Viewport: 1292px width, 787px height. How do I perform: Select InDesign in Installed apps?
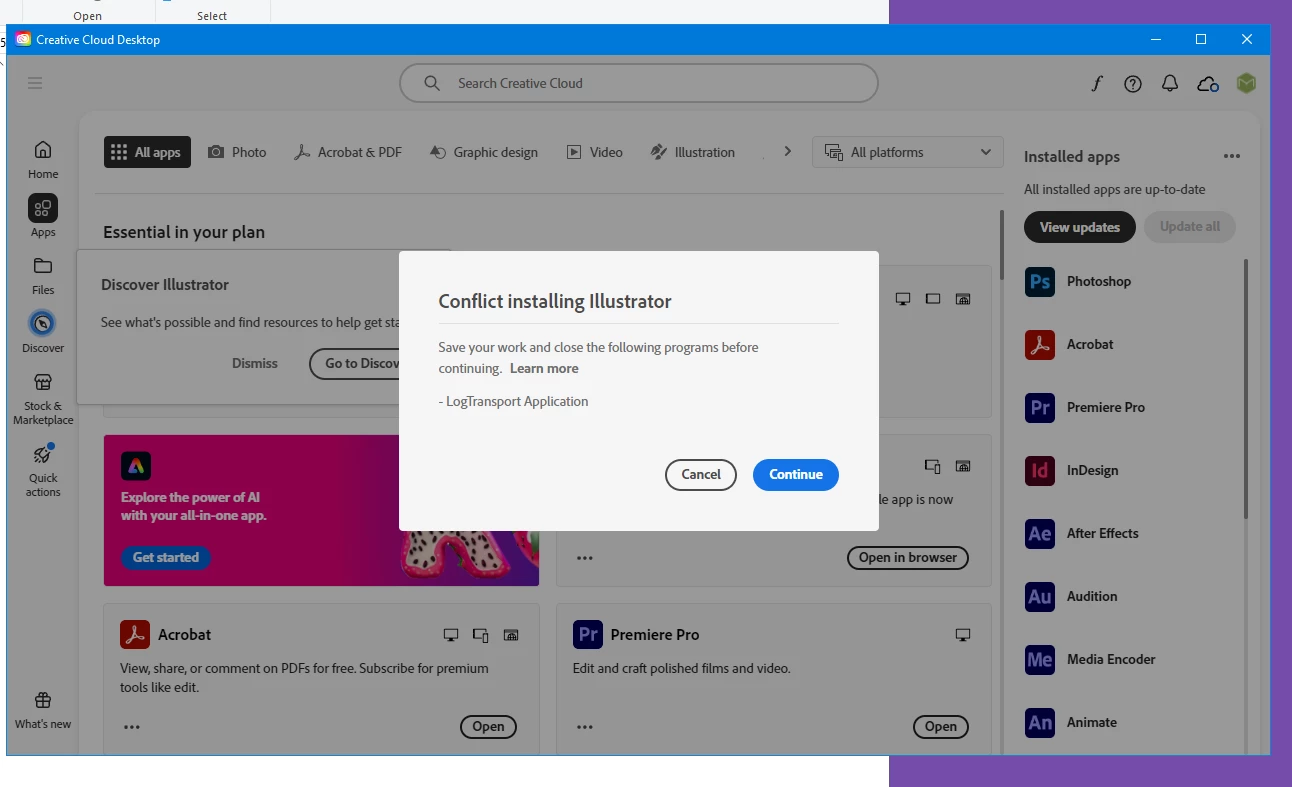pos(1072,471)
